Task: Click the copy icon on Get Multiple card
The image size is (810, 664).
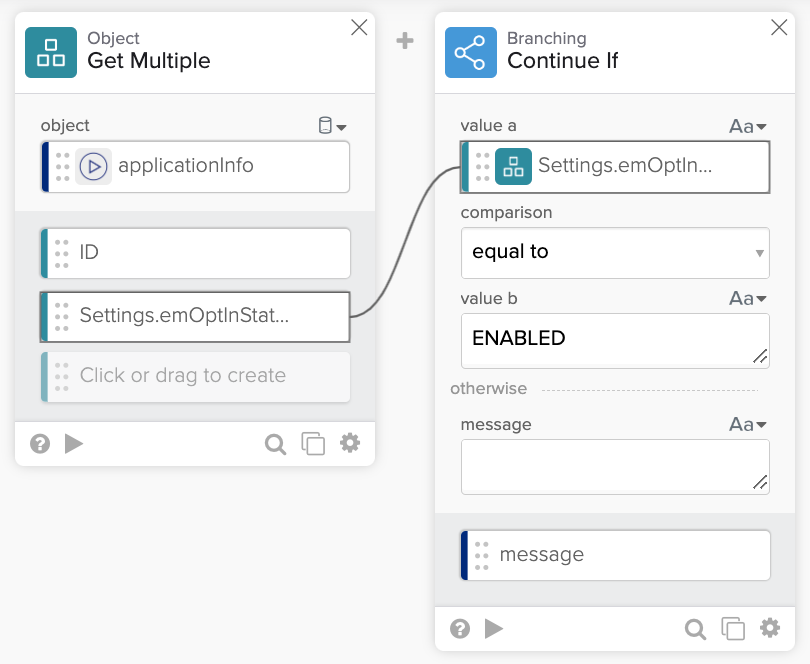Action: [313, 443]
